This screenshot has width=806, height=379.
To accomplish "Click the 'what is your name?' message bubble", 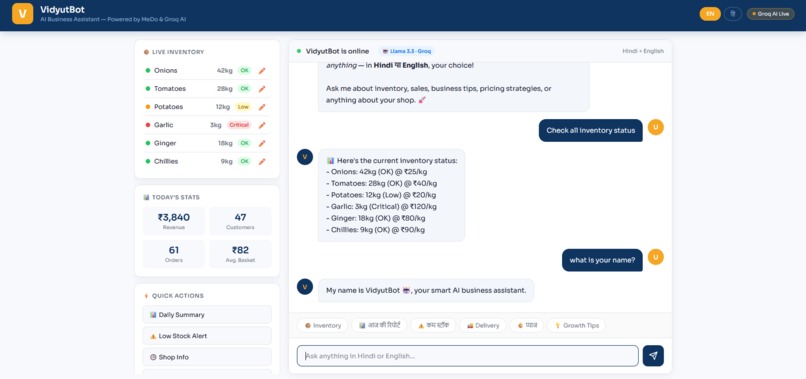I will (602, 260).
